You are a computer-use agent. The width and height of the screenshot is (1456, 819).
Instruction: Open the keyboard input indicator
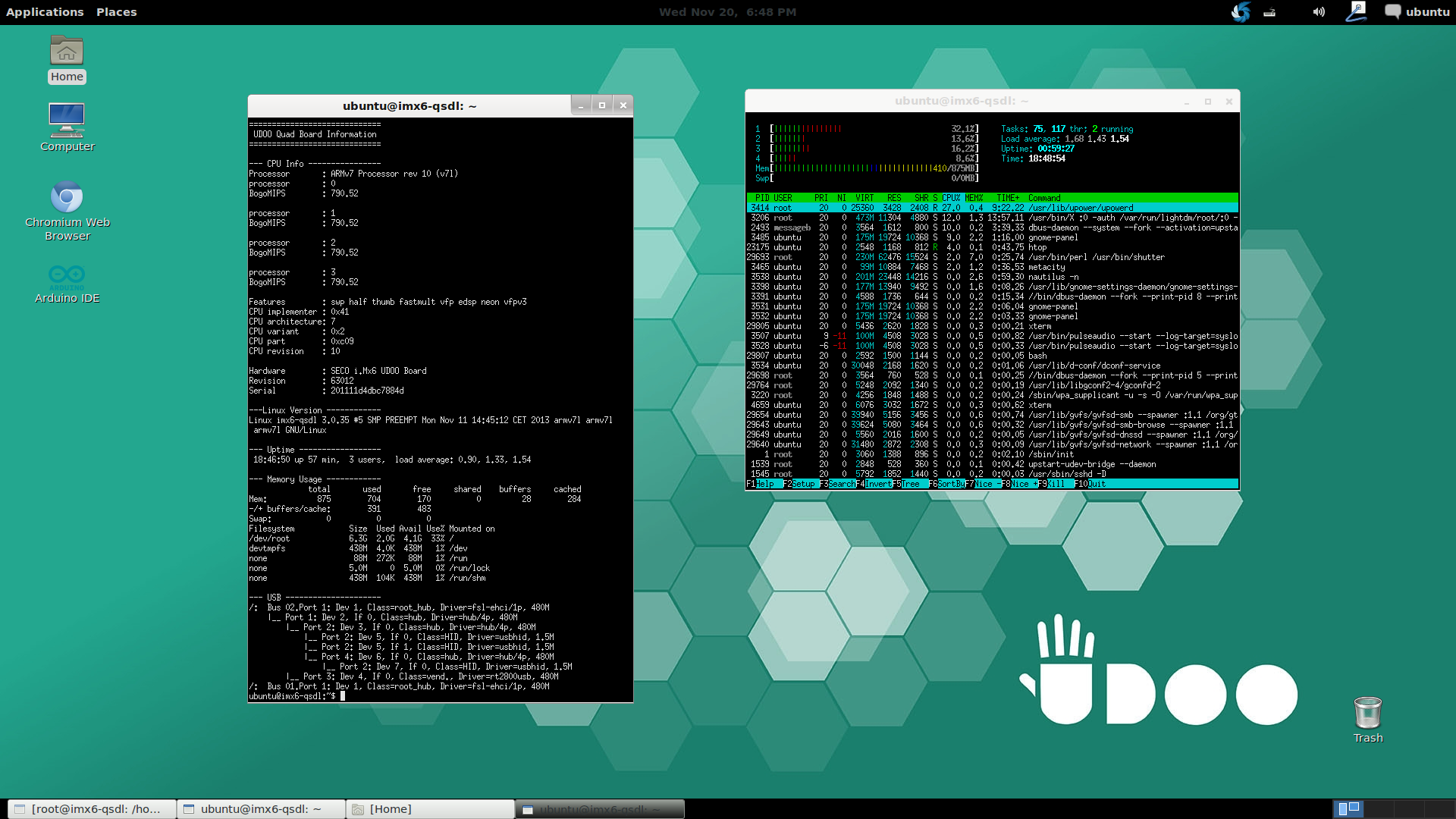click(x=1269, y=12)
